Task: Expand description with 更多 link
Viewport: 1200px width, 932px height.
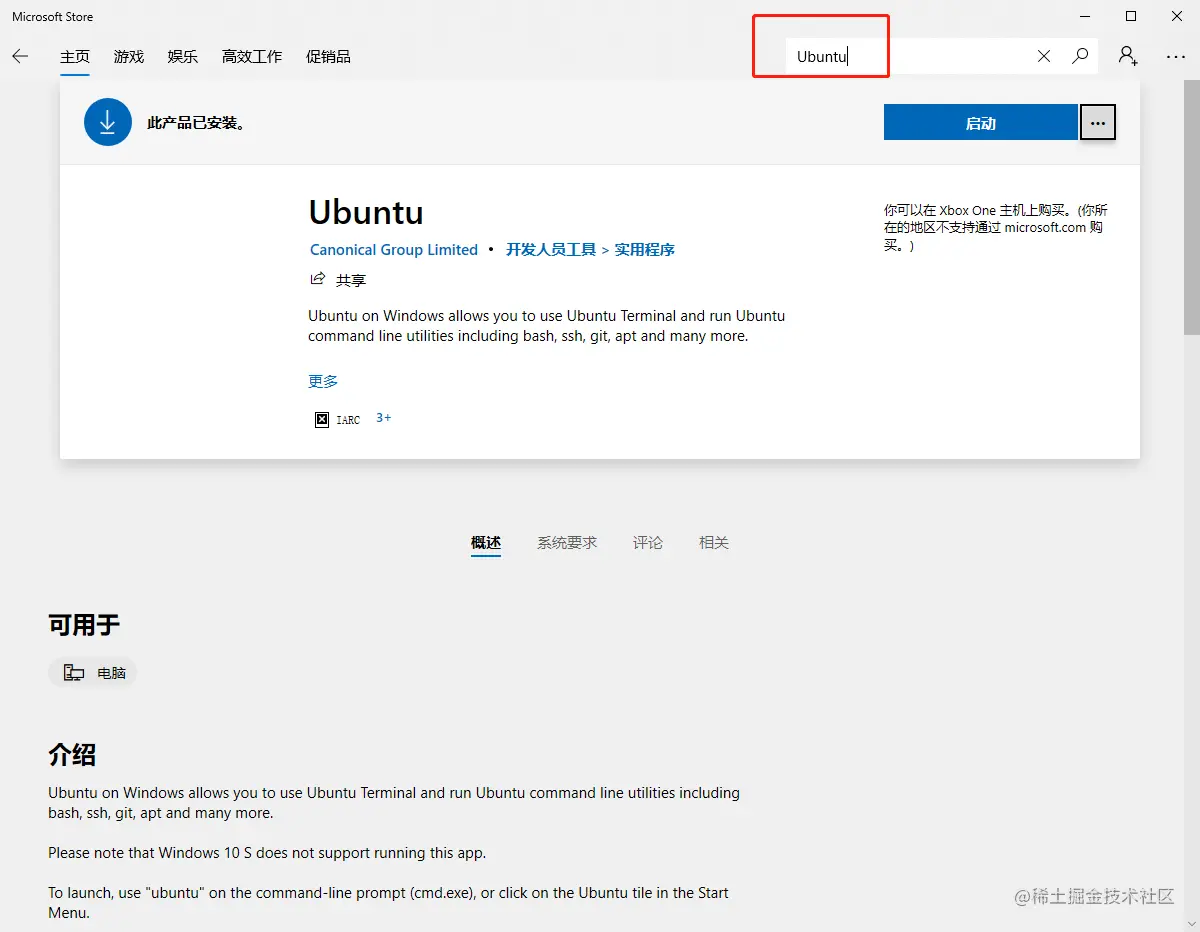Action: click(x=323, y=381)
